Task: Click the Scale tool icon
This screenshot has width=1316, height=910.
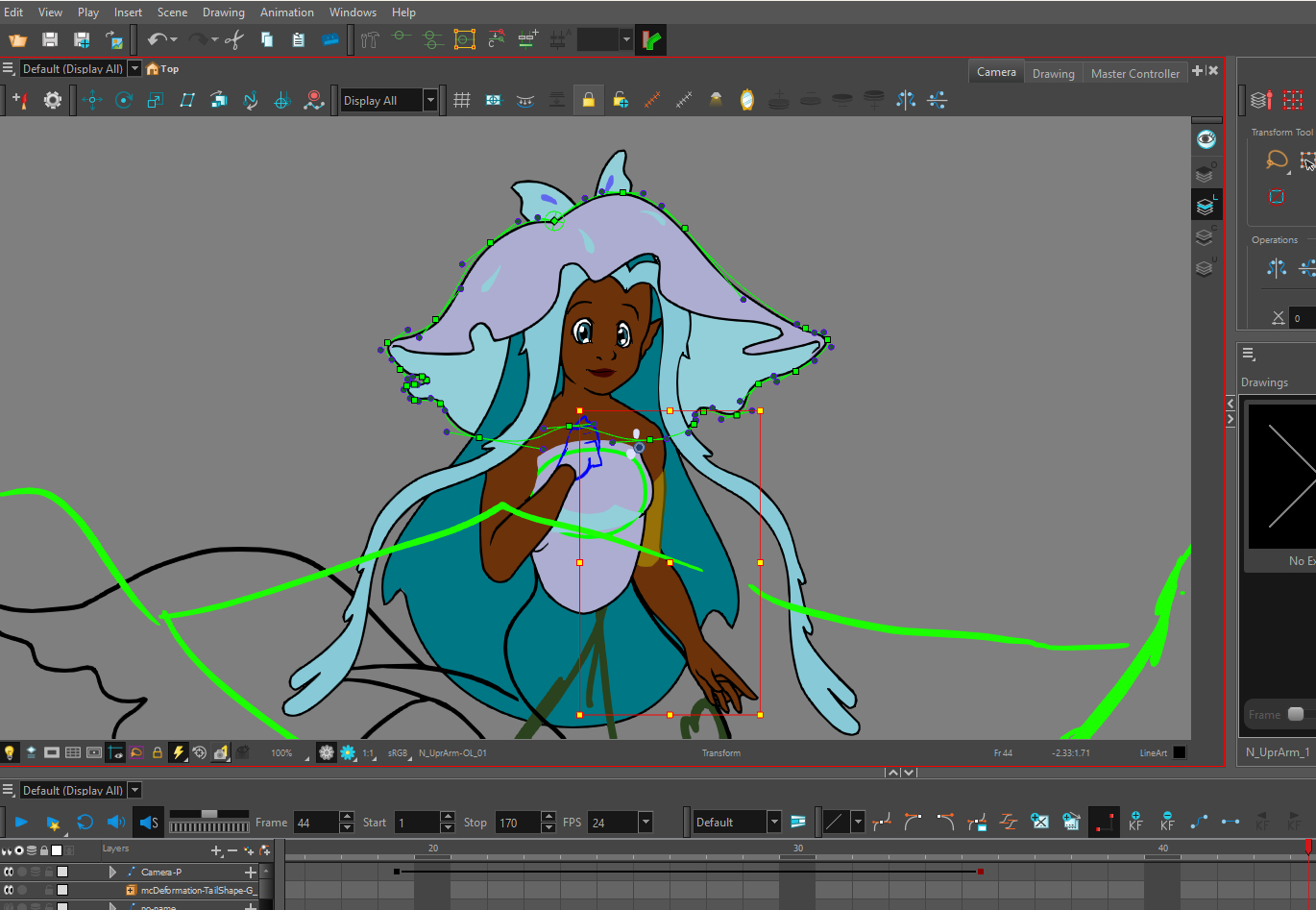Action: pyautogui.click(x=156, y=100)
